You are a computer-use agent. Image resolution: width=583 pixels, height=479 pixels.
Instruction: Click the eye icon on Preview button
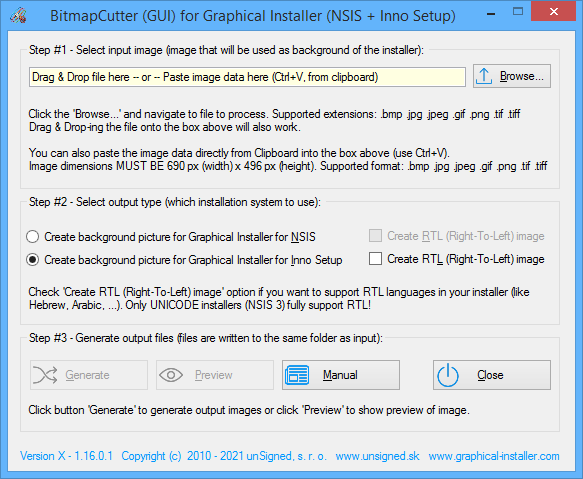171,375
